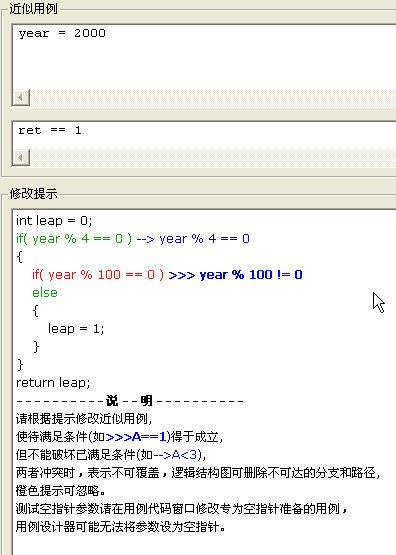
Task: Click the '修改提示' group label
Action: (x=33, y=194)
